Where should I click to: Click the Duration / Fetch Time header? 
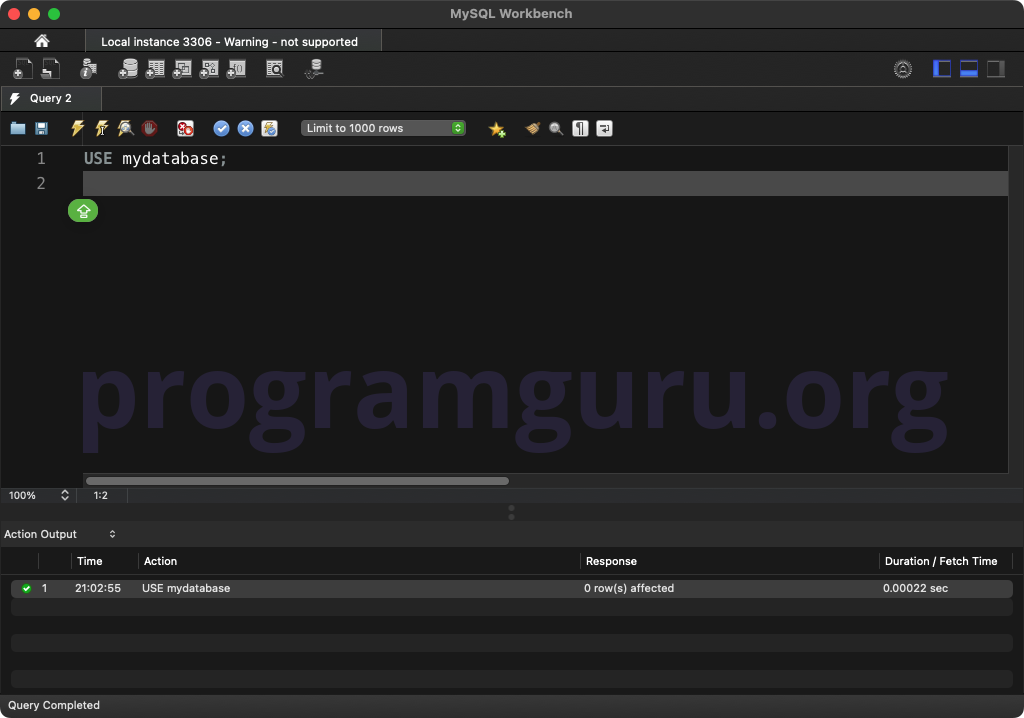(940, 561)
